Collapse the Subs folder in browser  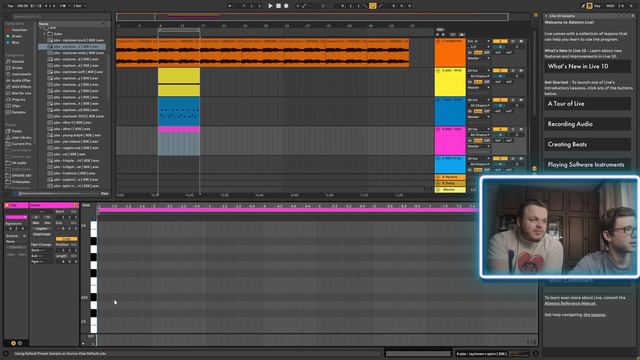coord(45,34)
